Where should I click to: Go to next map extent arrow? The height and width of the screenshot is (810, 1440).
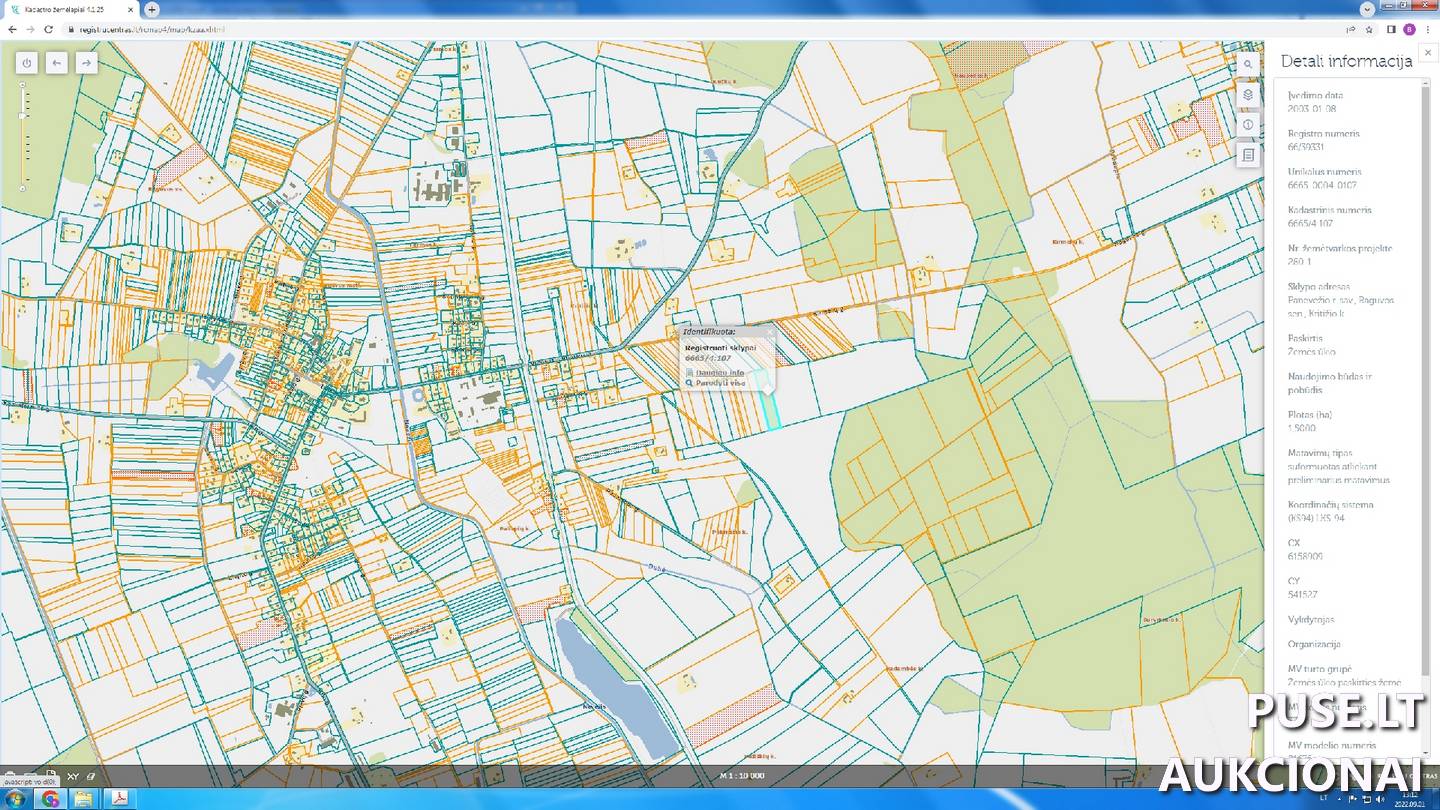(87, 63)
